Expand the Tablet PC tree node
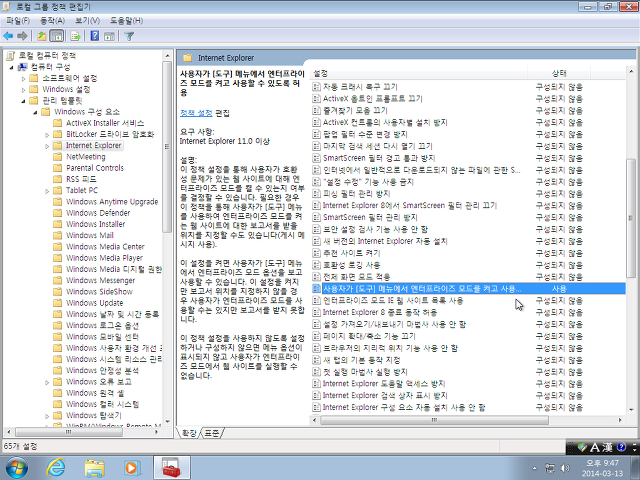Screen dimensions: 640x480 coord(47,191)
